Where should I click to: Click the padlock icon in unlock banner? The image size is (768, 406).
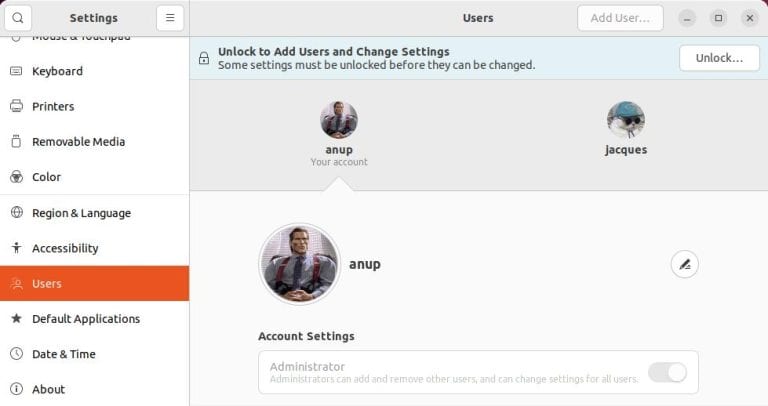[204, 58]
